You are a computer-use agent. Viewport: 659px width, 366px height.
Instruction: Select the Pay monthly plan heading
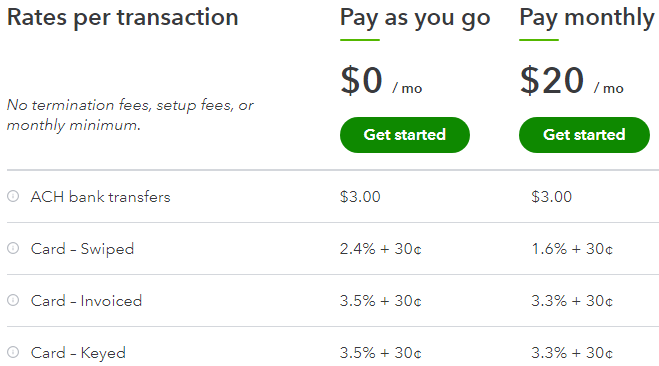[587, 18]
